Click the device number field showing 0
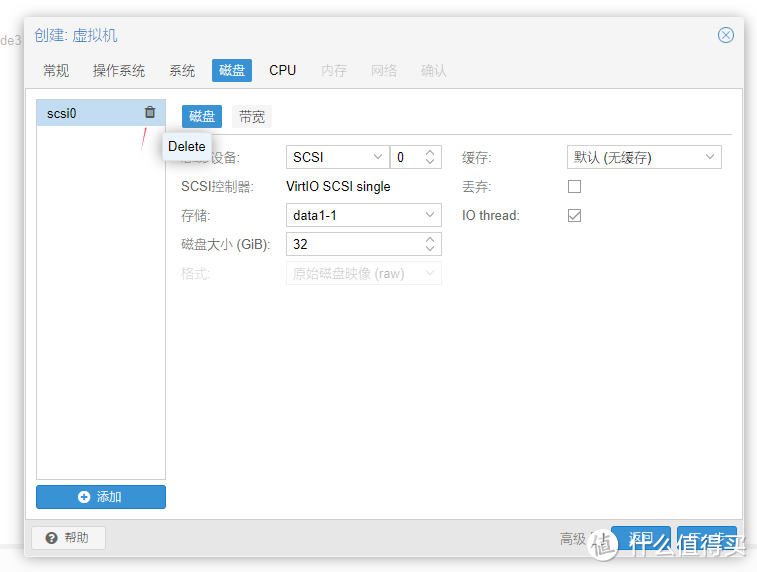757x572 pixels. tap(408, 157)
